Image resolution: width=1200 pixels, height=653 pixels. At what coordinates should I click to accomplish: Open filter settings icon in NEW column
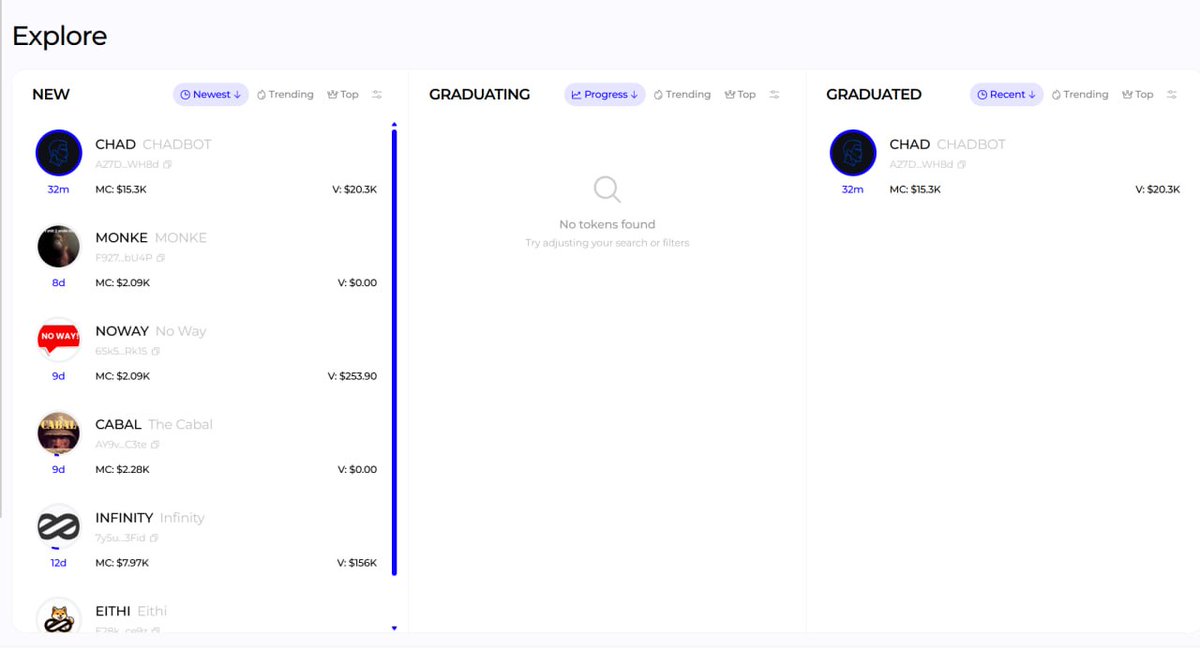(377, 95)
